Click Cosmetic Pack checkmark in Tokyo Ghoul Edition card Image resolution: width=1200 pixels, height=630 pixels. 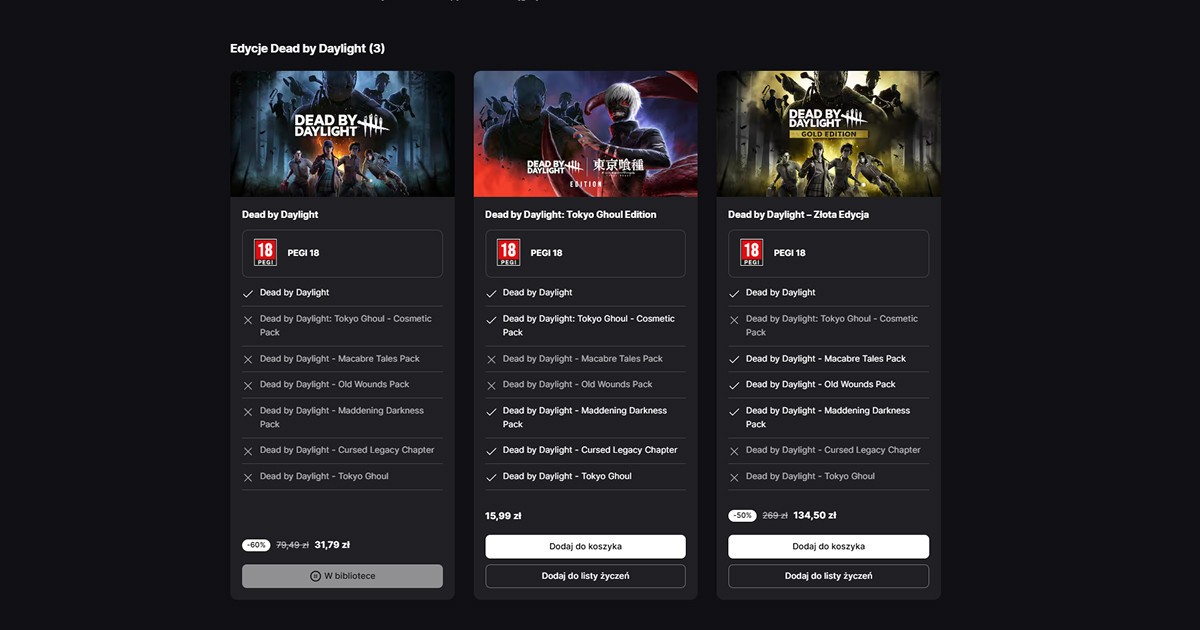[491, 320]
